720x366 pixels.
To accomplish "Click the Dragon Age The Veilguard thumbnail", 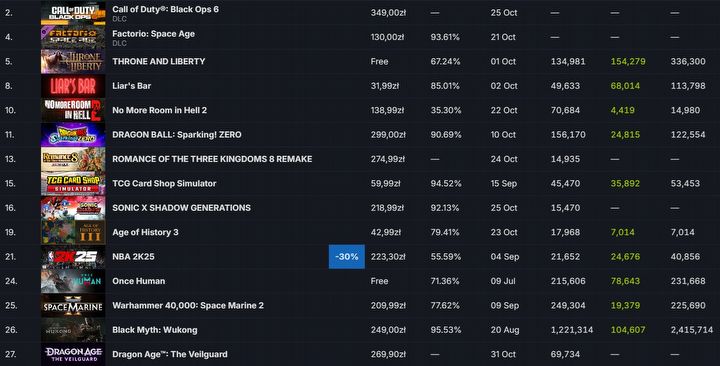I will (73, 354).
